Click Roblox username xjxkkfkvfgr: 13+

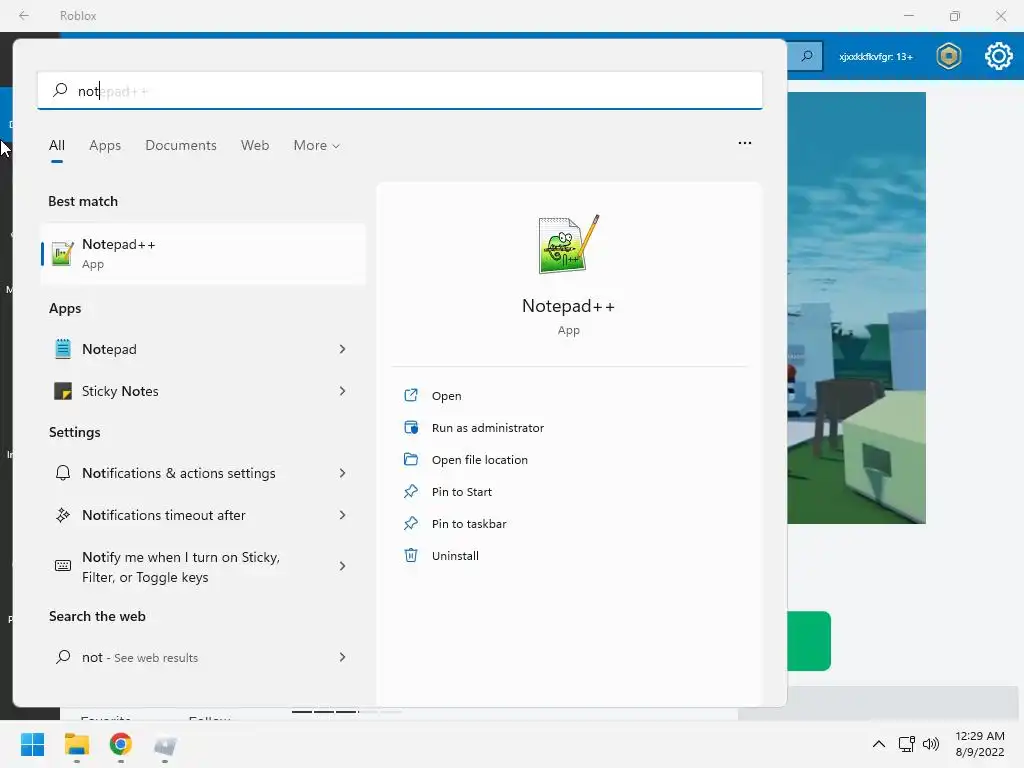click(x=876, y=57)
